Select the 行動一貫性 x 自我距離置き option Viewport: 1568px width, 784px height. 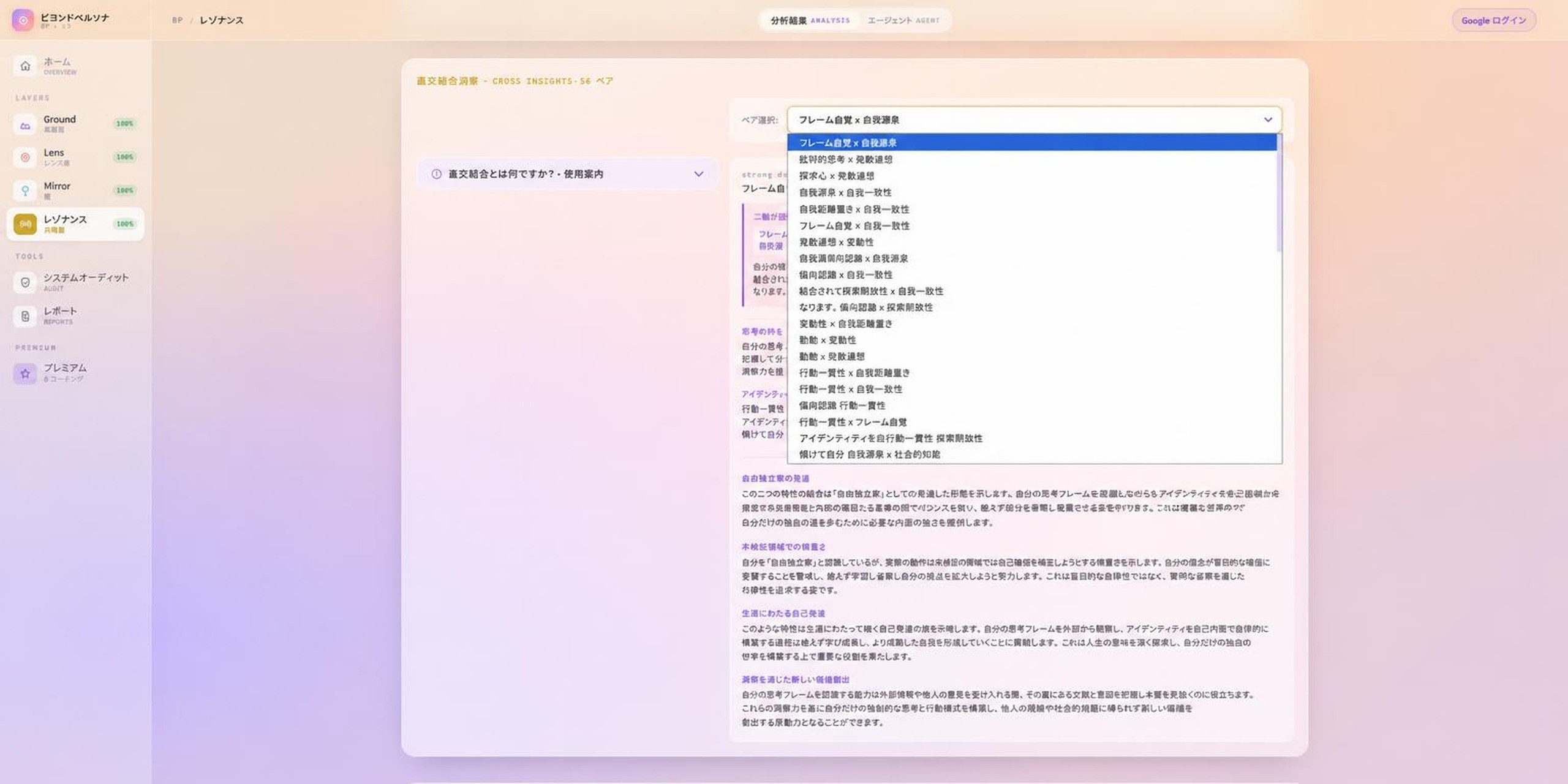1031,372
